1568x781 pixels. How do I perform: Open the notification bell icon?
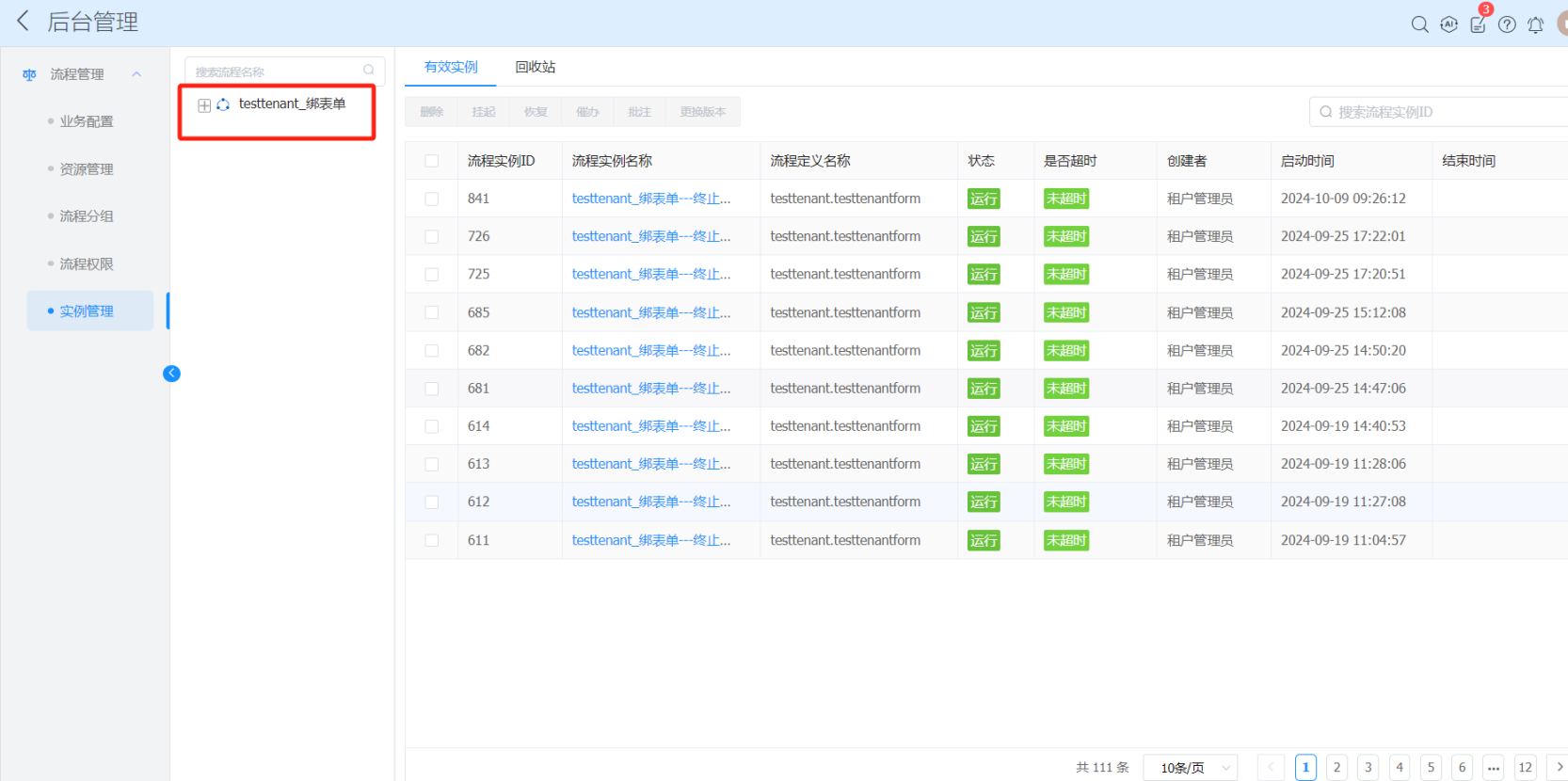[x=1535, y=24]
